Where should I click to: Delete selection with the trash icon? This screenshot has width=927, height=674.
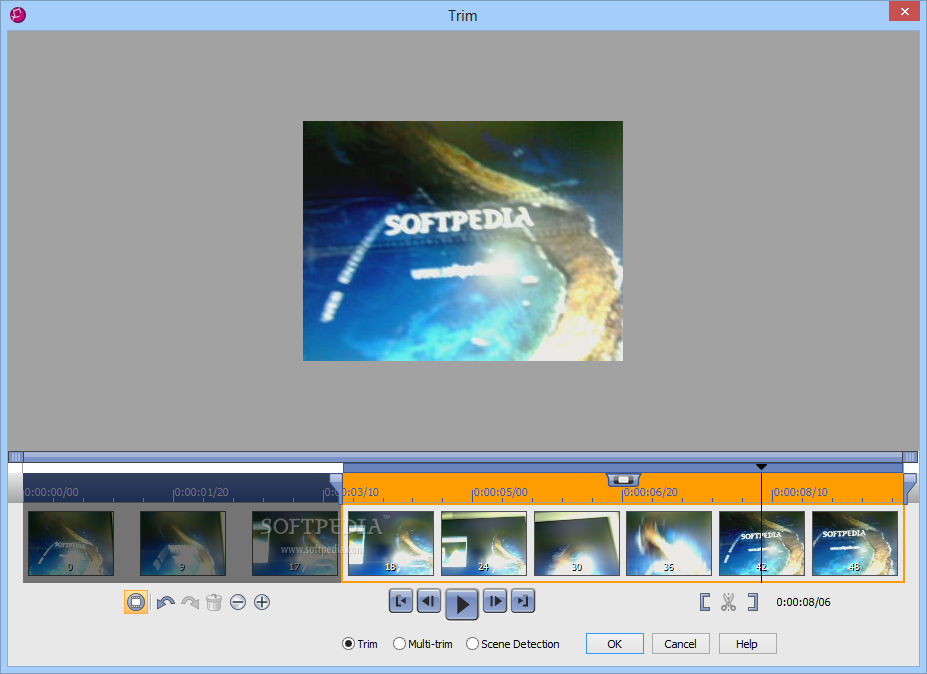(x=214, y=602)
